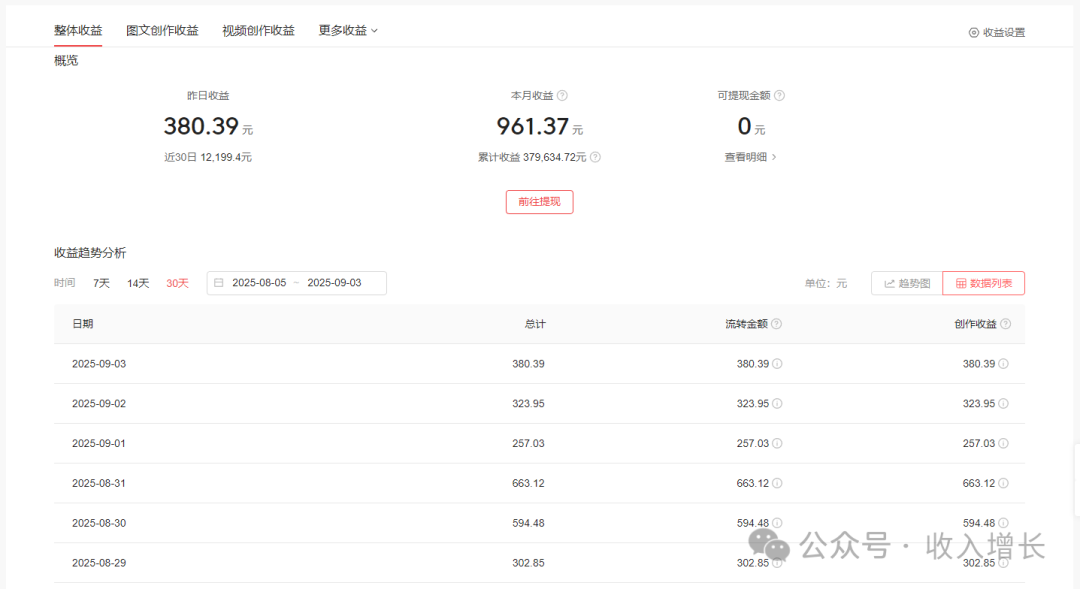The image size is (1080, 589).
Task: Click 总计 value 663.12
Action: coord(528,484)
